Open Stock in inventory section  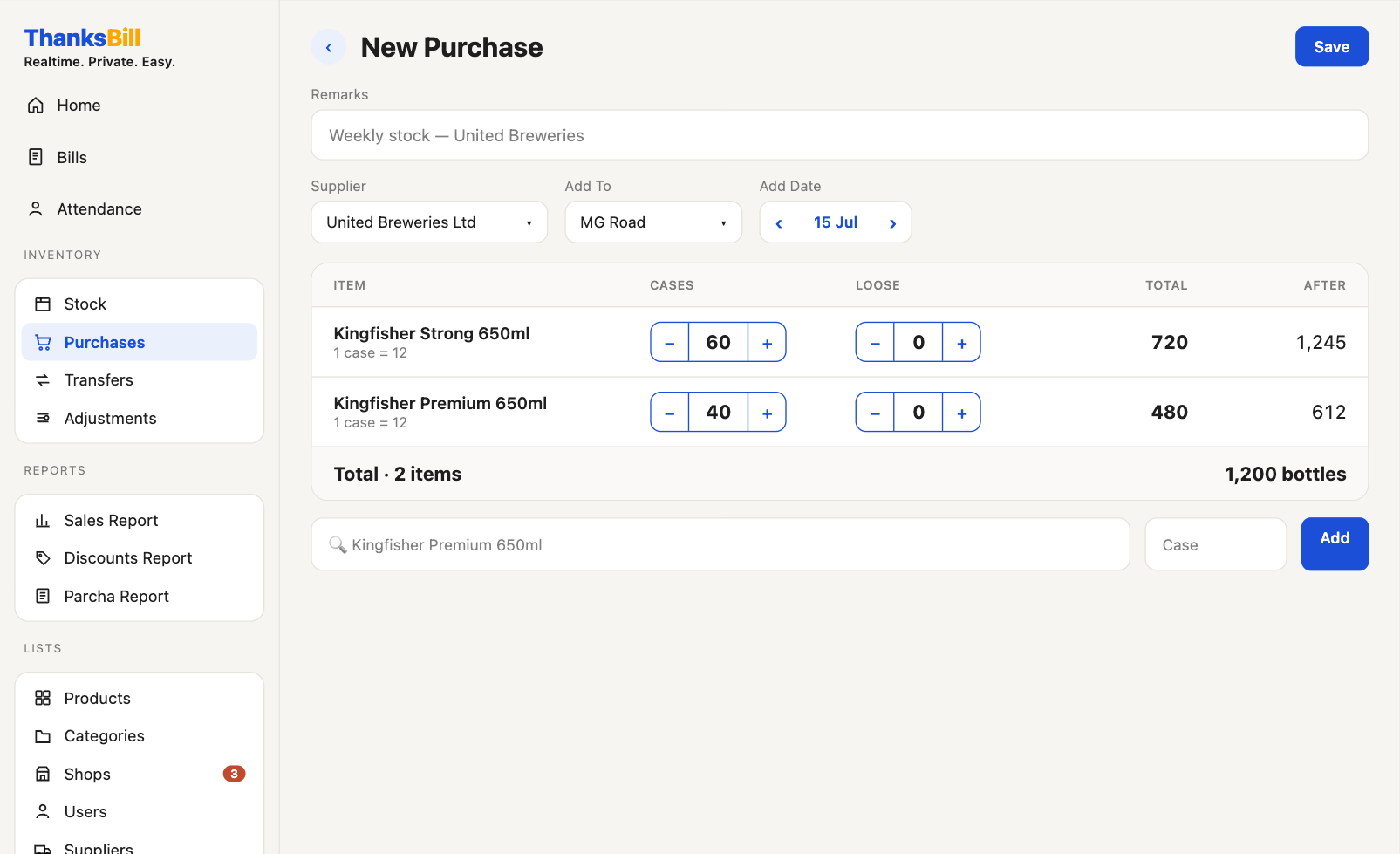coord(140,304)
